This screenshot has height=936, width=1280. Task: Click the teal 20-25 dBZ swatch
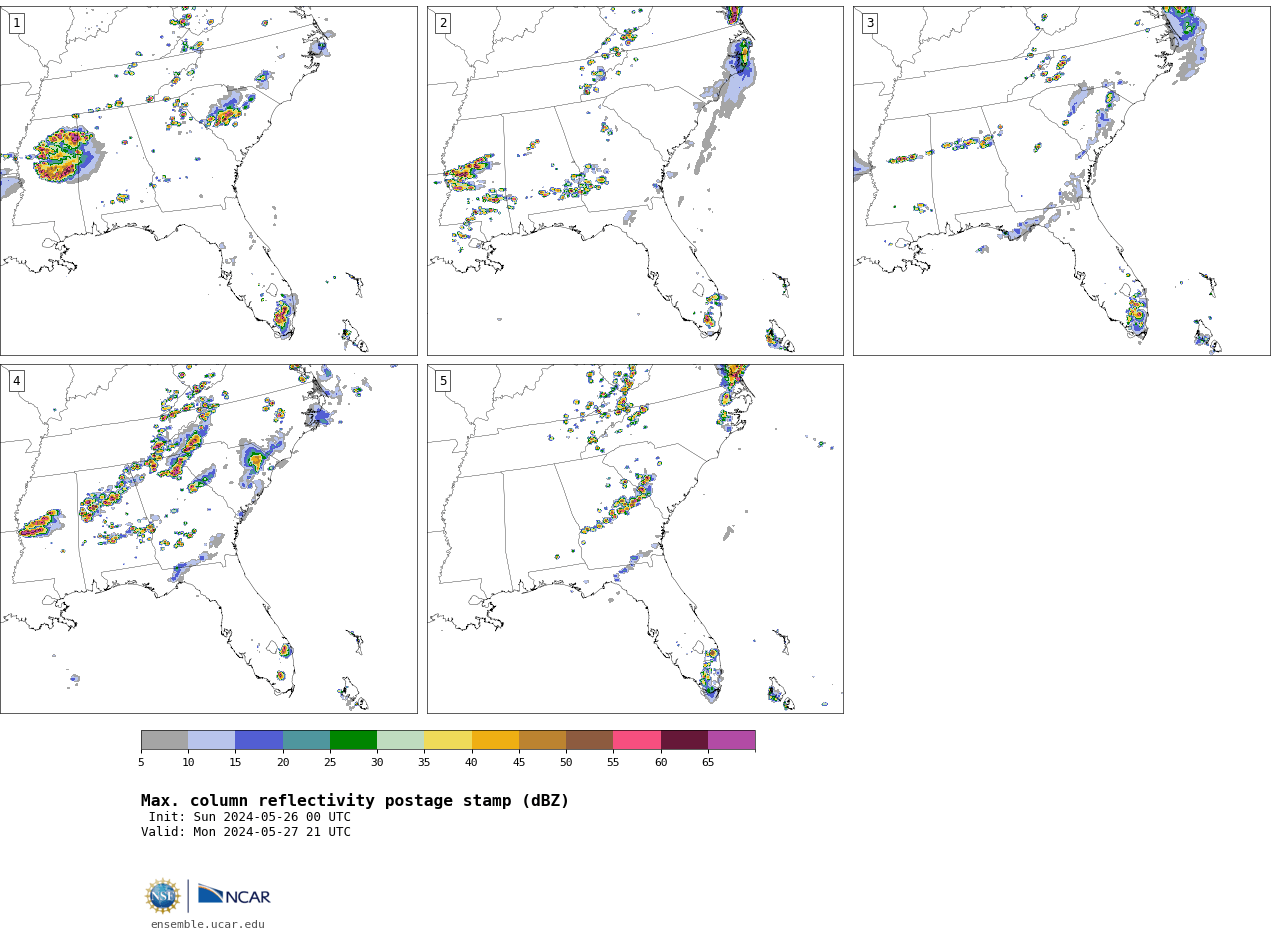tap(306, 740)
